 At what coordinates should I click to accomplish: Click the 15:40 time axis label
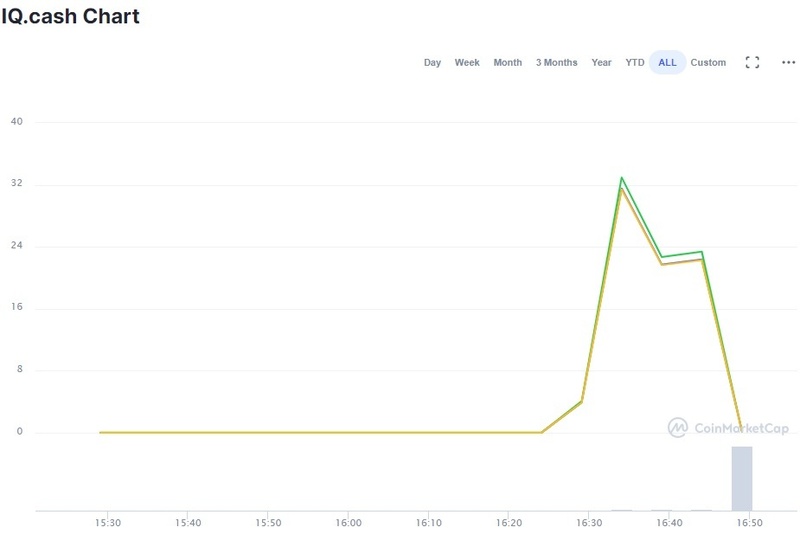(x=188, y=523)
